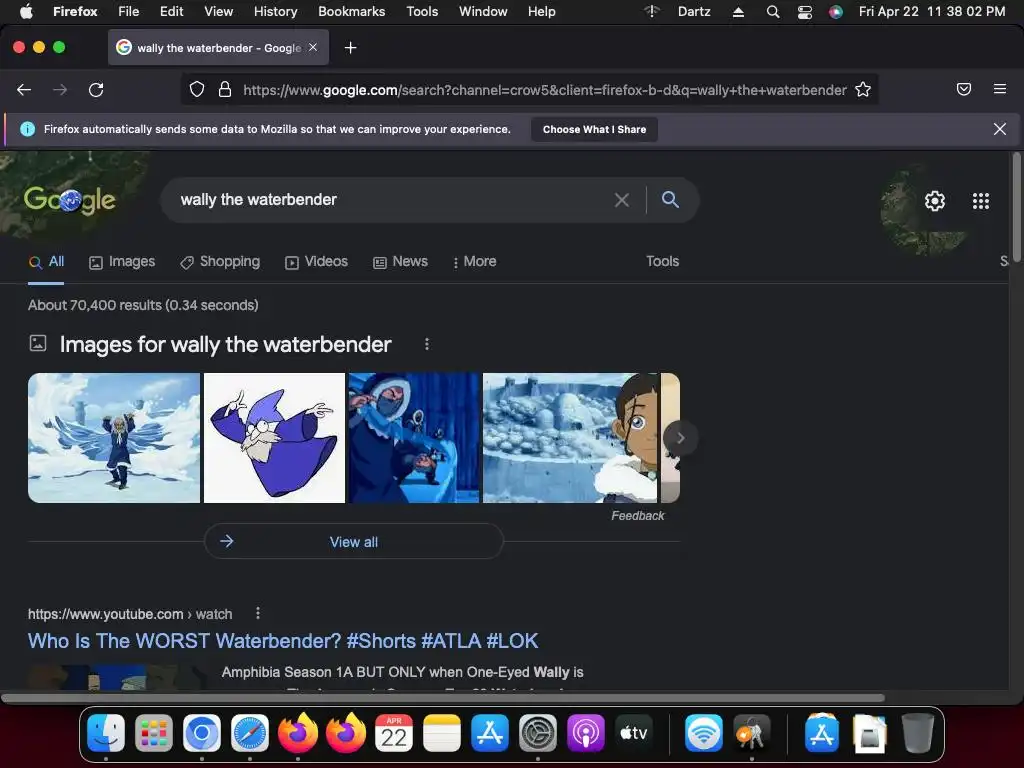Open System Preferences from the dock
This screenshot has width=1024, height=768.
coord(538,733)
